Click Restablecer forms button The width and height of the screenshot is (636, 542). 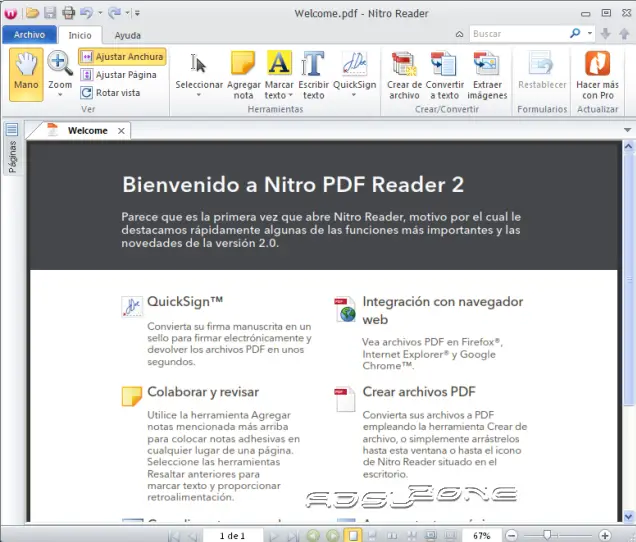(x=542, y=70)
